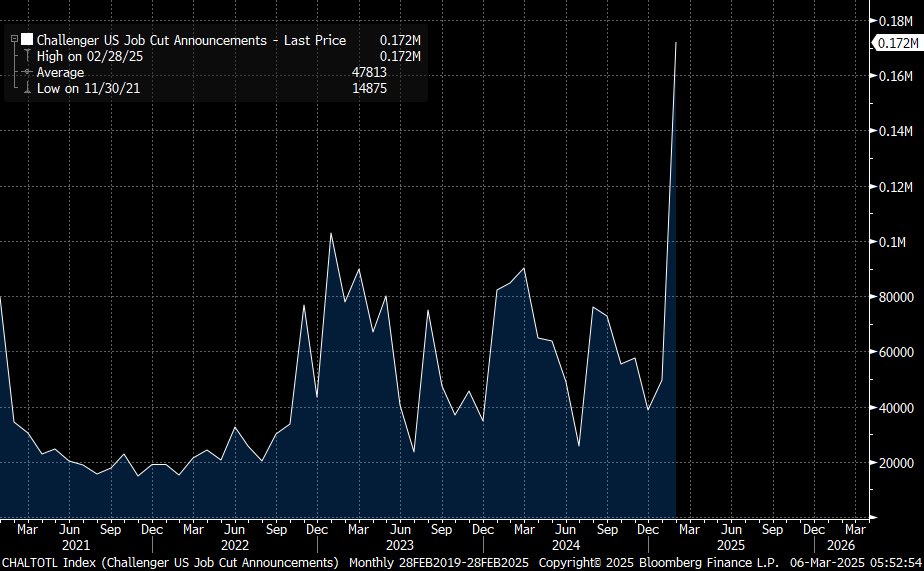Select legend row 'Low on 11/30/21'
This screenshot has height=571, width=924.
[88, 88]
